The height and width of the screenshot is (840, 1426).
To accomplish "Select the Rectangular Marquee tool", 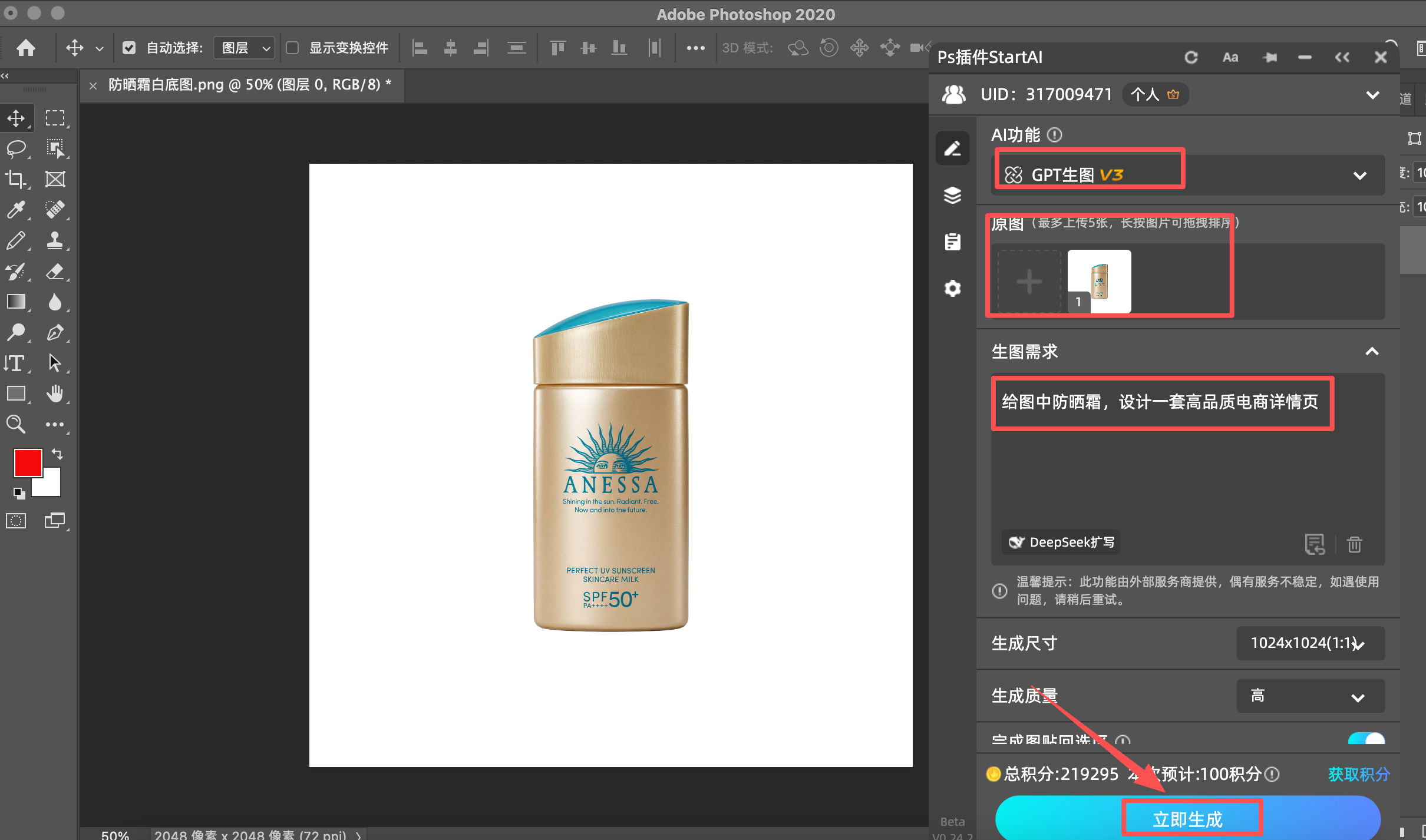I will point(55,118).
